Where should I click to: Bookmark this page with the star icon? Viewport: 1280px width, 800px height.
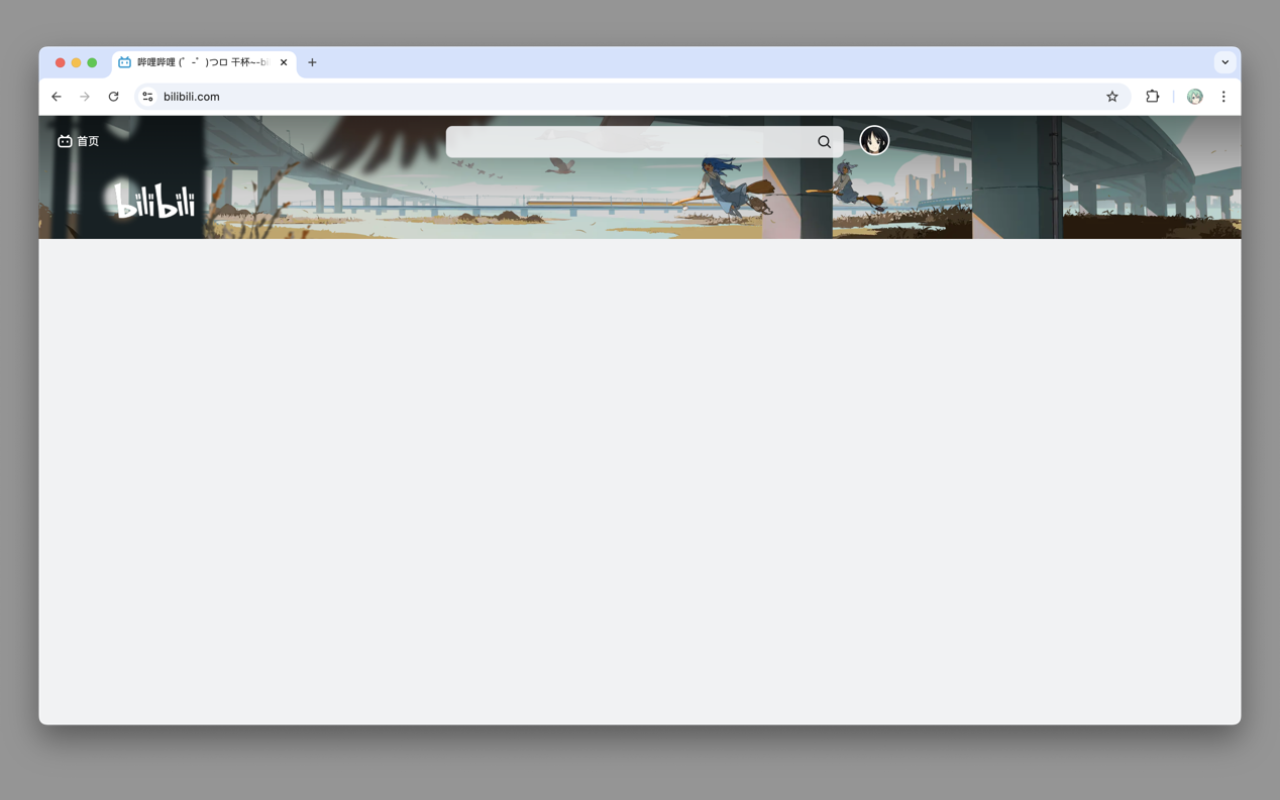tap(1112, 97)
